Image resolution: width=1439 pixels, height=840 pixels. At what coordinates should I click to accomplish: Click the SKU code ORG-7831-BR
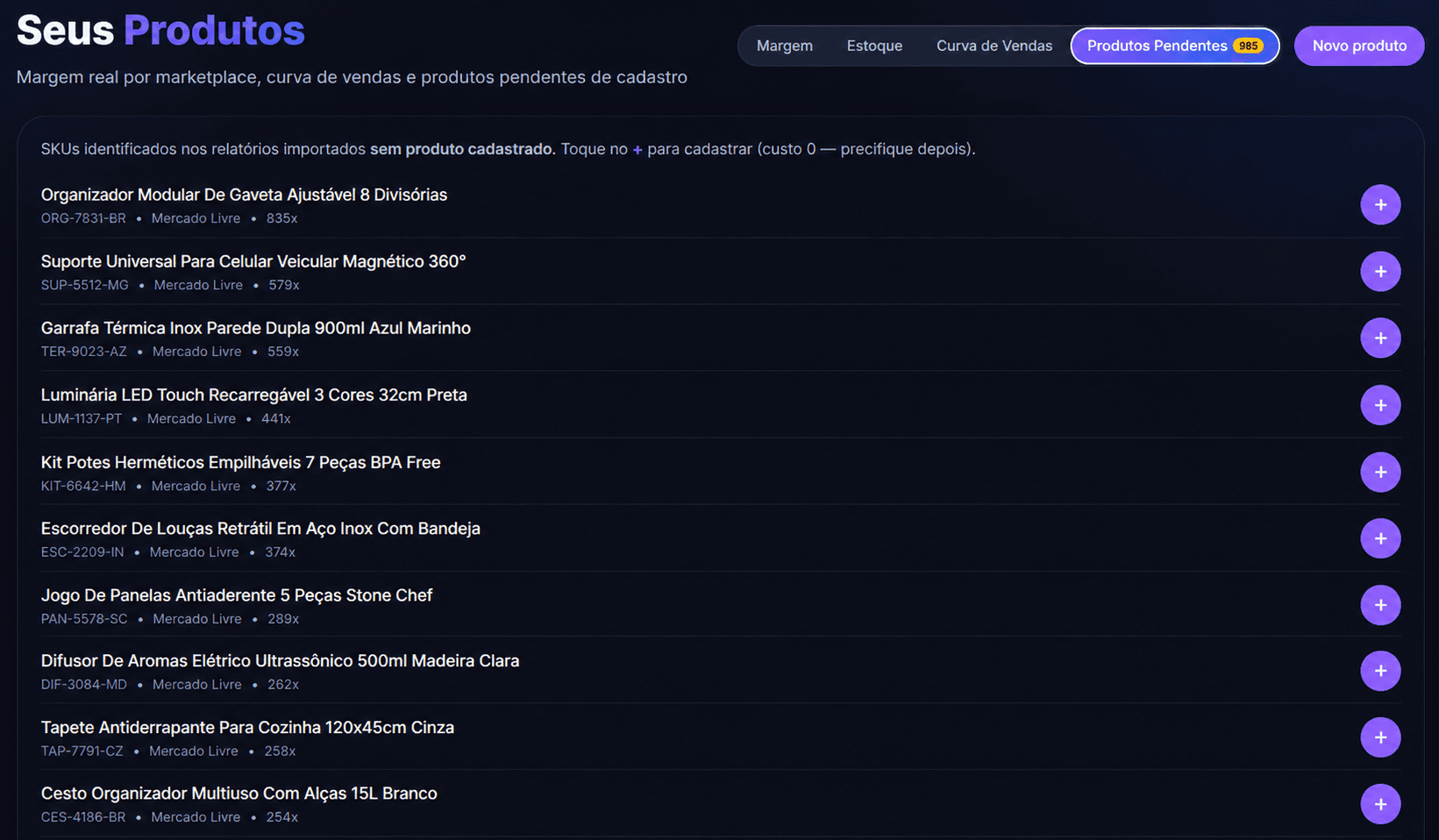click(83, 218)
